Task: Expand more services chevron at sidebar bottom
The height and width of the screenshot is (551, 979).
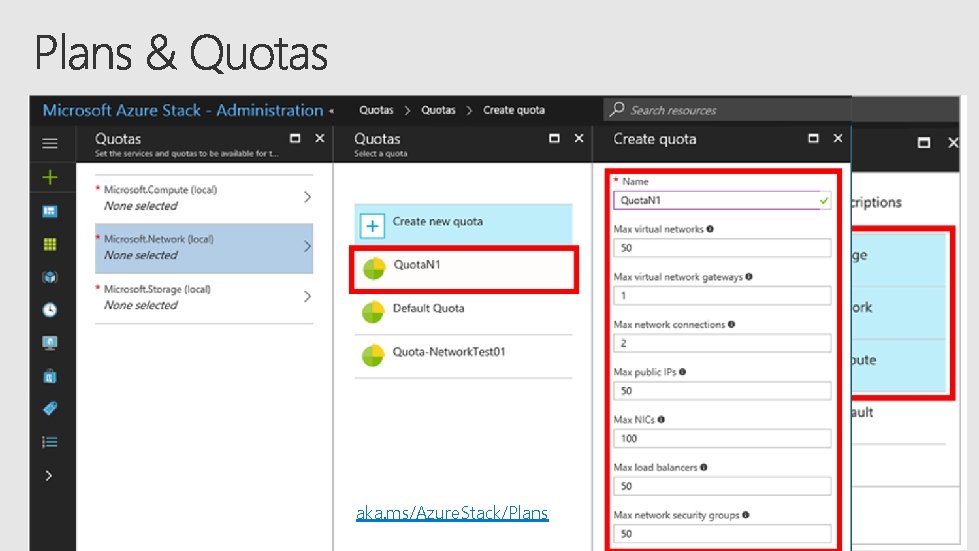Action: pyautogui.click(x=49, y=475)
